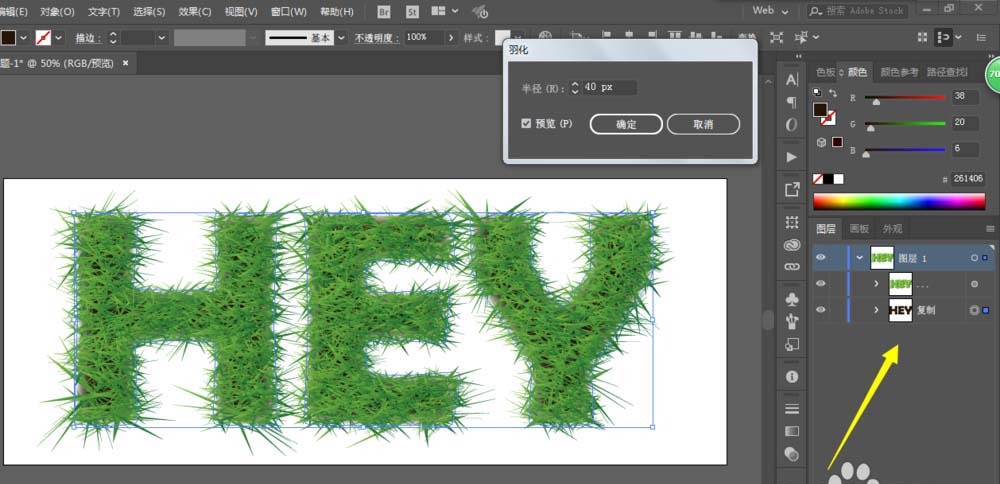The image size is (1000, 484).
Task: Open the Transparency panel icon
Action: tap(791, 453)
